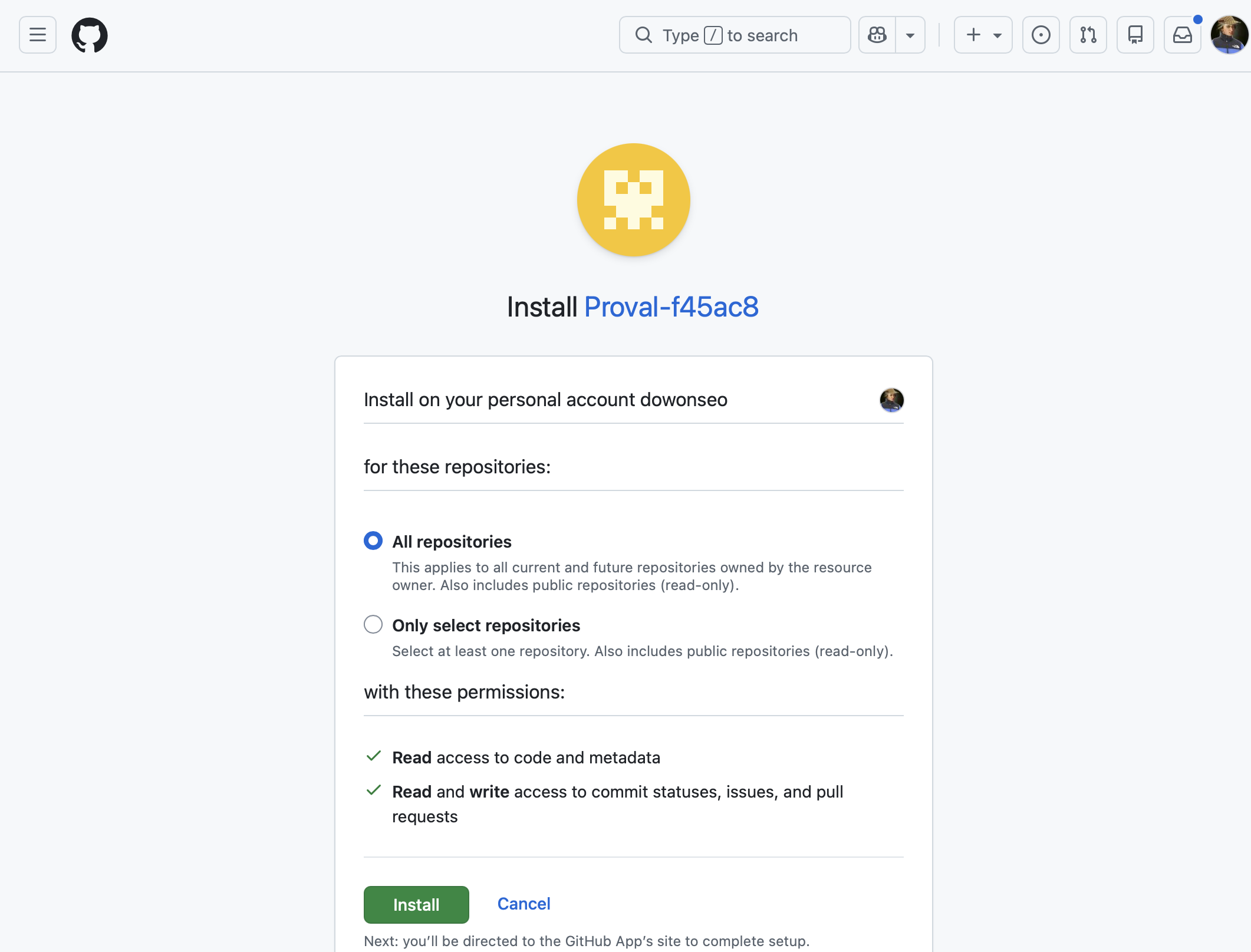
Task: Click the commit statuses, issues permission text
Action: pos(618,804)
